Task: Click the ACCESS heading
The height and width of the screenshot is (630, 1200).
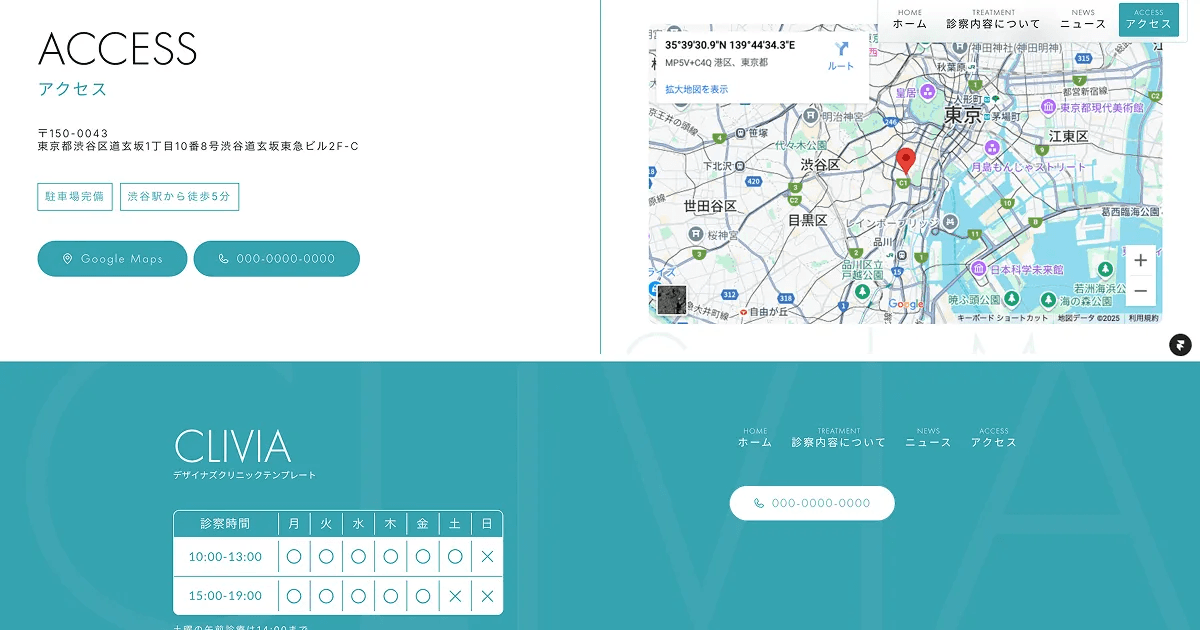Action: [118, 49]
